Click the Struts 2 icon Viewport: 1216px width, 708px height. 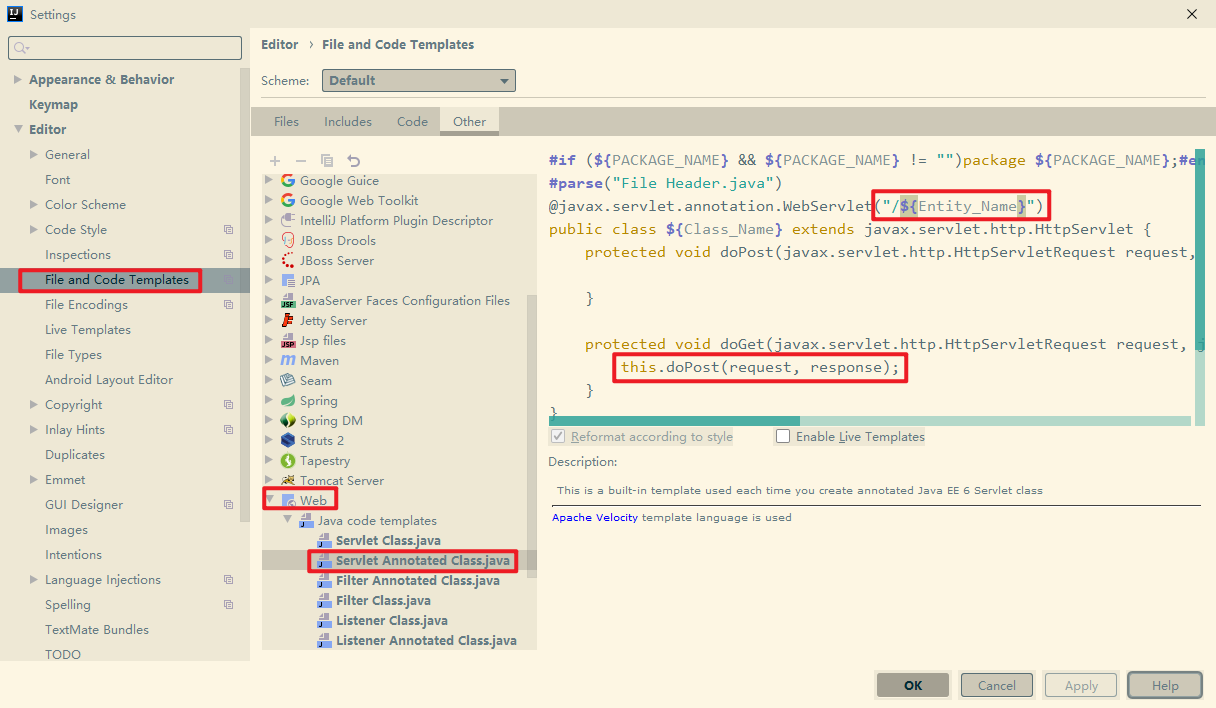(288, 441)
